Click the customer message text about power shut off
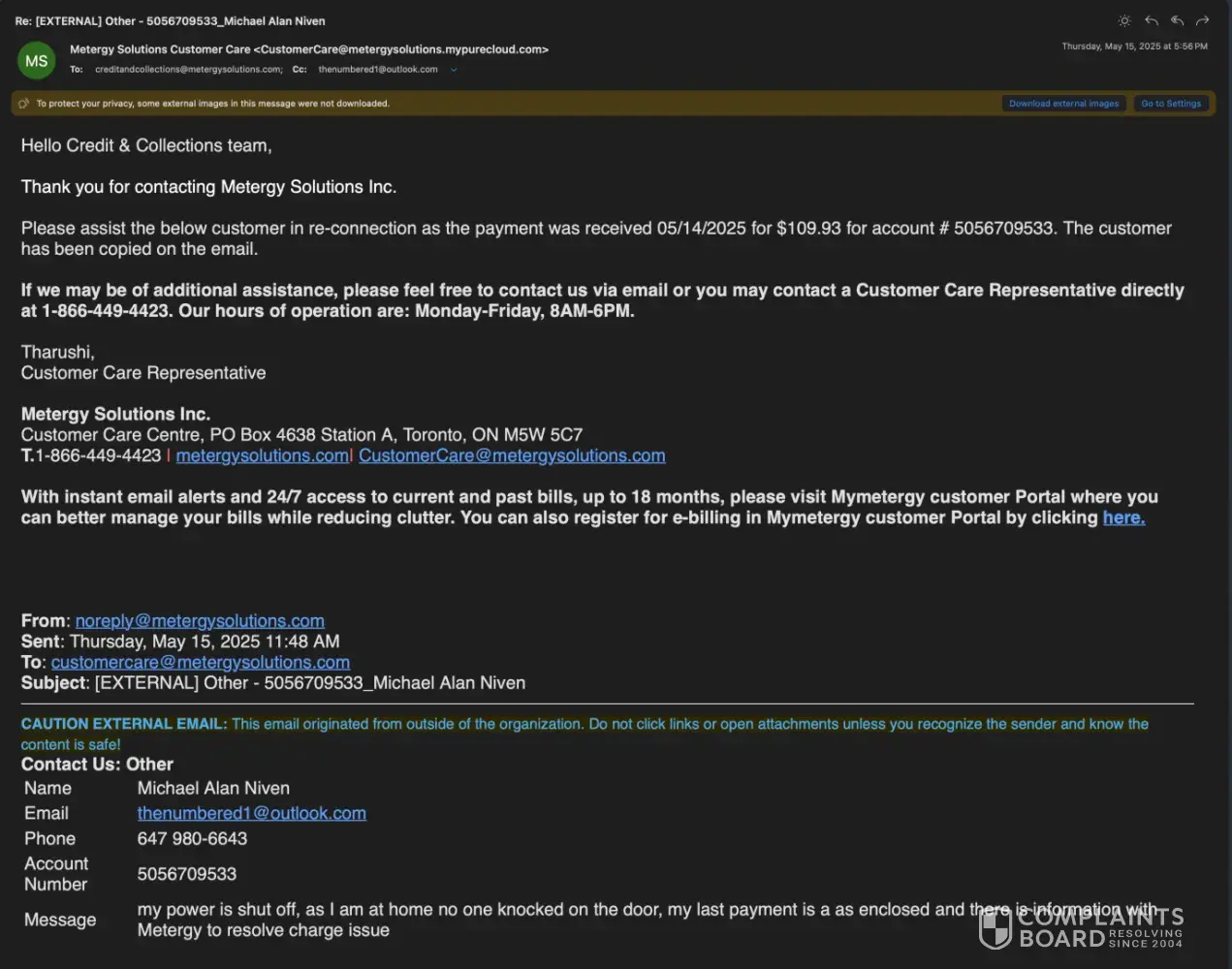This screenshot has height=969, width=1232. coord(648,920)
